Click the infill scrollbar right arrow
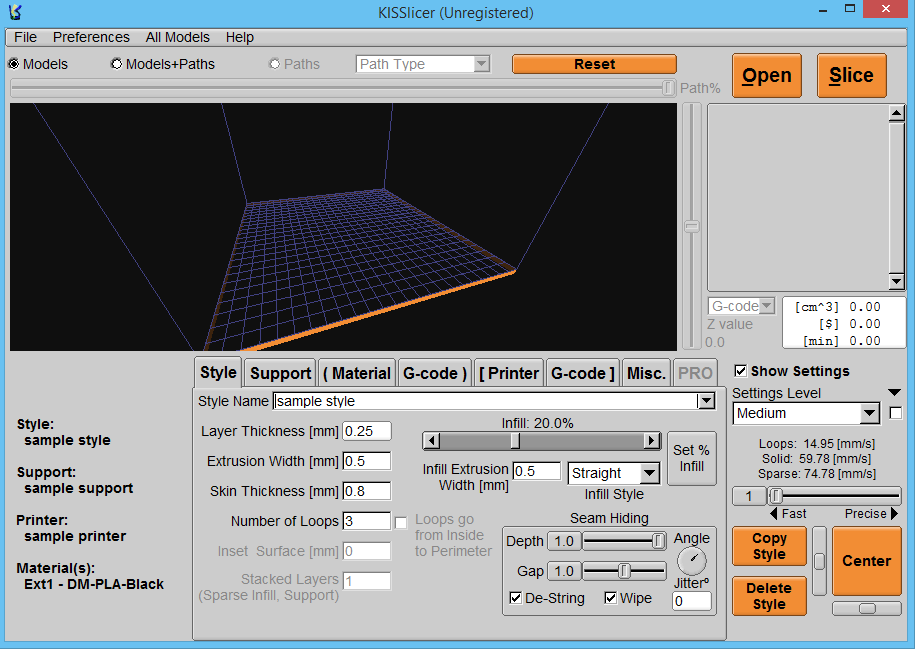Image resolution: width=915 pixels, height=649 pixels. click(652, 441)
